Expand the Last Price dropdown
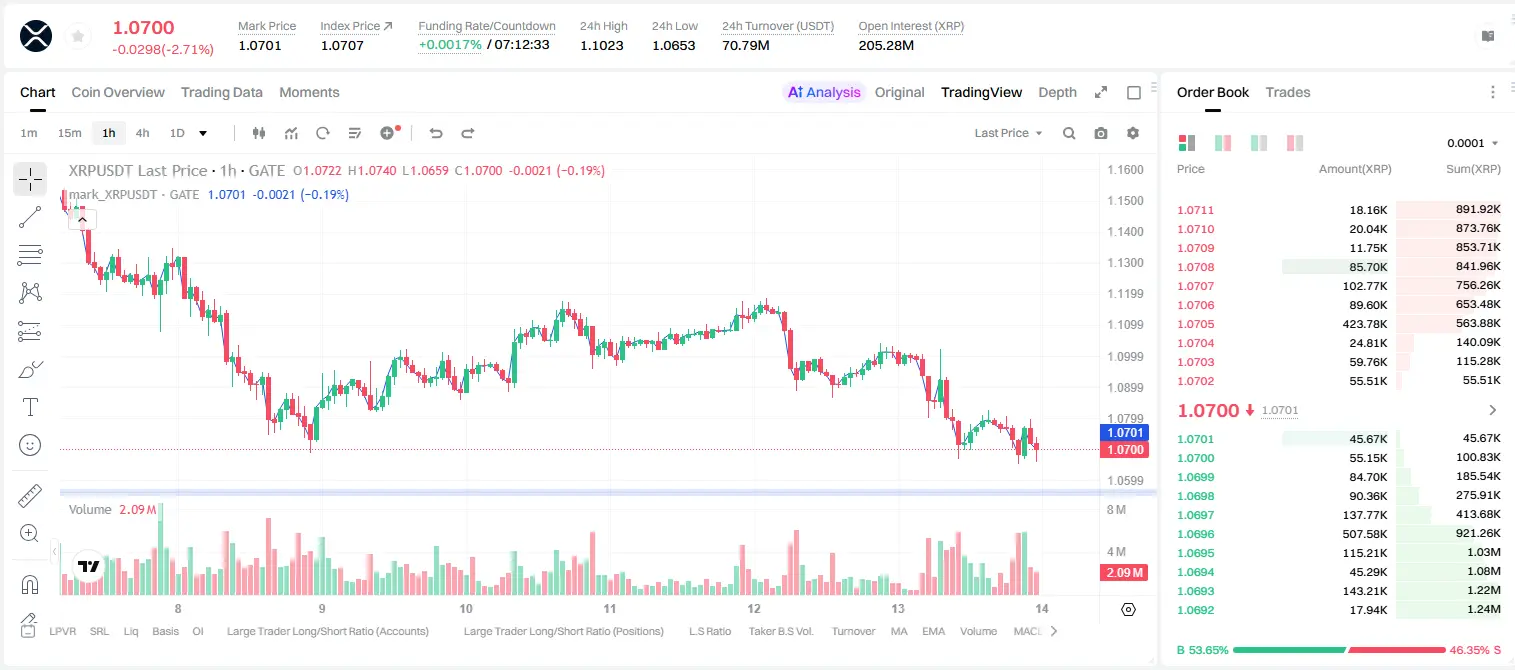 1008,133
